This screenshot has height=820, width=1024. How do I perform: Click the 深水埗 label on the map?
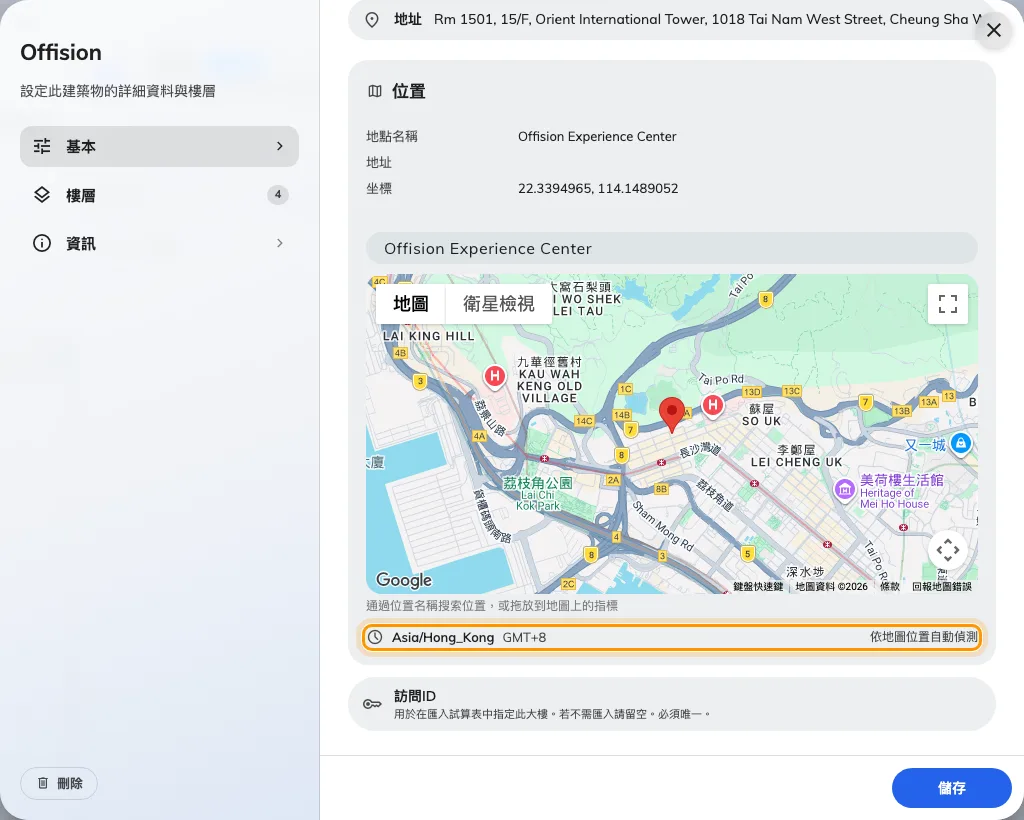(x=805, y=572)
